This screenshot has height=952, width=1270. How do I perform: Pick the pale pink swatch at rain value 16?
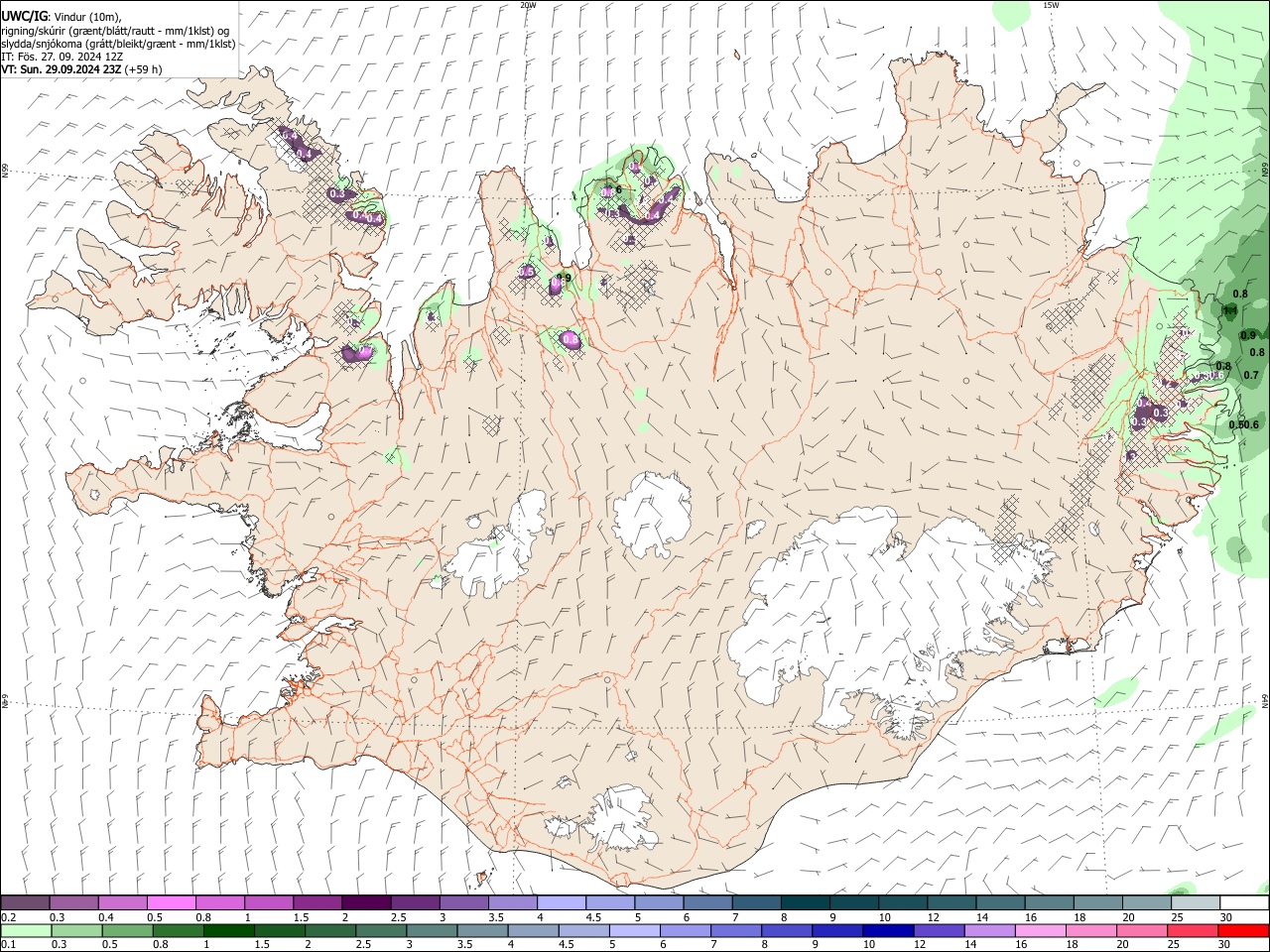click(x=1039, y=930)
